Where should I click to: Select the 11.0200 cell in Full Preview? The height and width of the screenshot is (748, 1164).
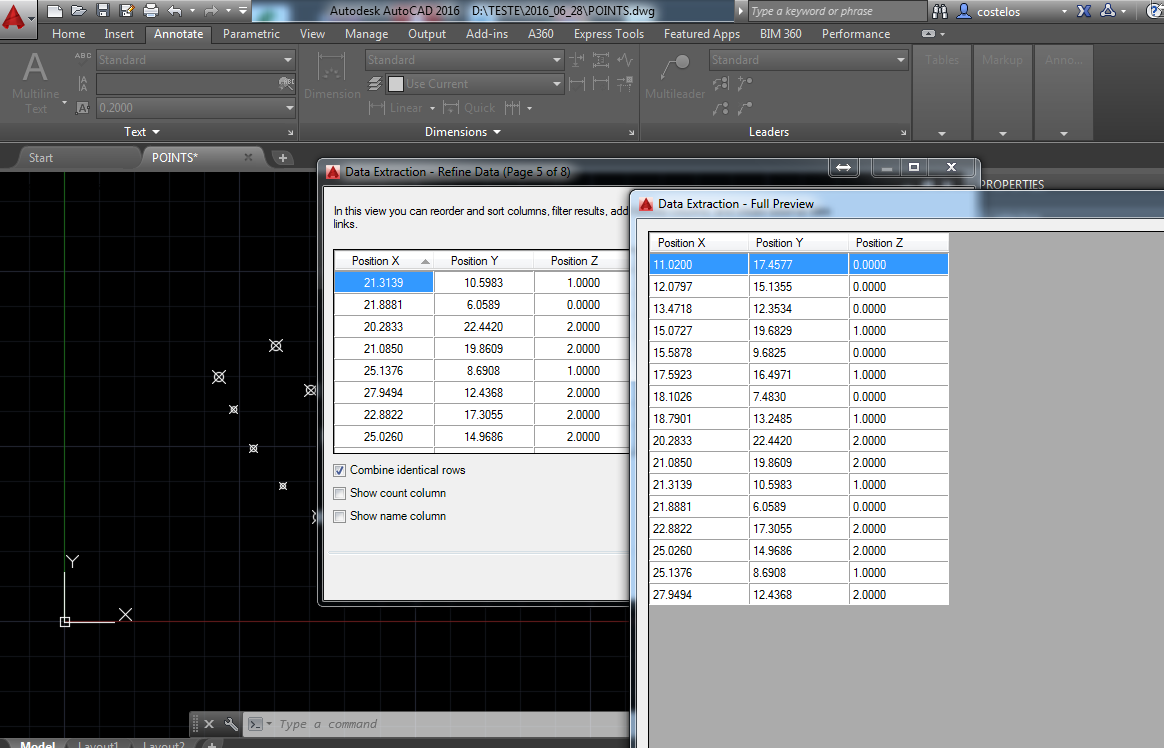tap(699, 264)
